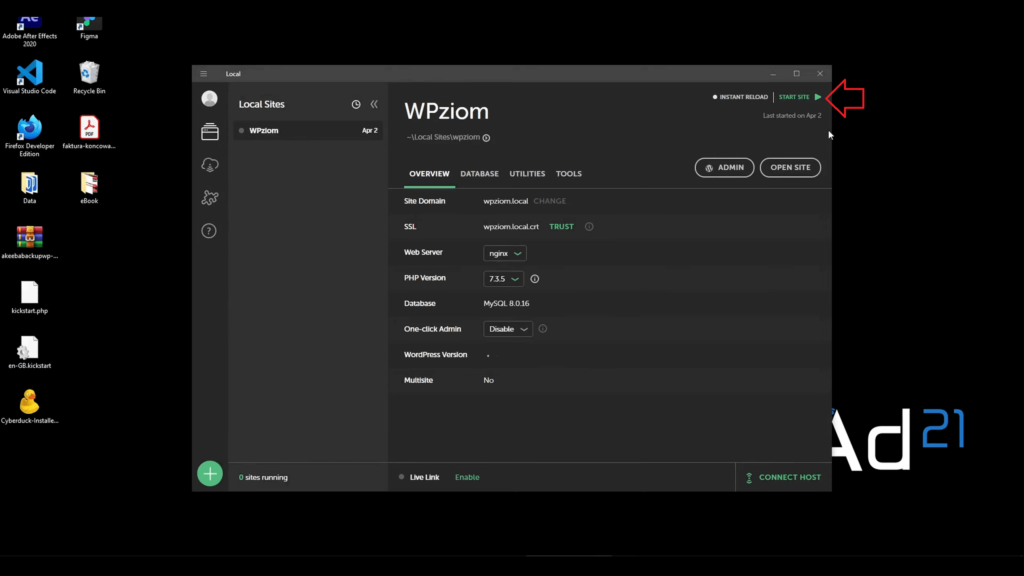Open the hamburger menu in title bar
The width and height of the screenshot is (1024, 576).
pos(204,74)
